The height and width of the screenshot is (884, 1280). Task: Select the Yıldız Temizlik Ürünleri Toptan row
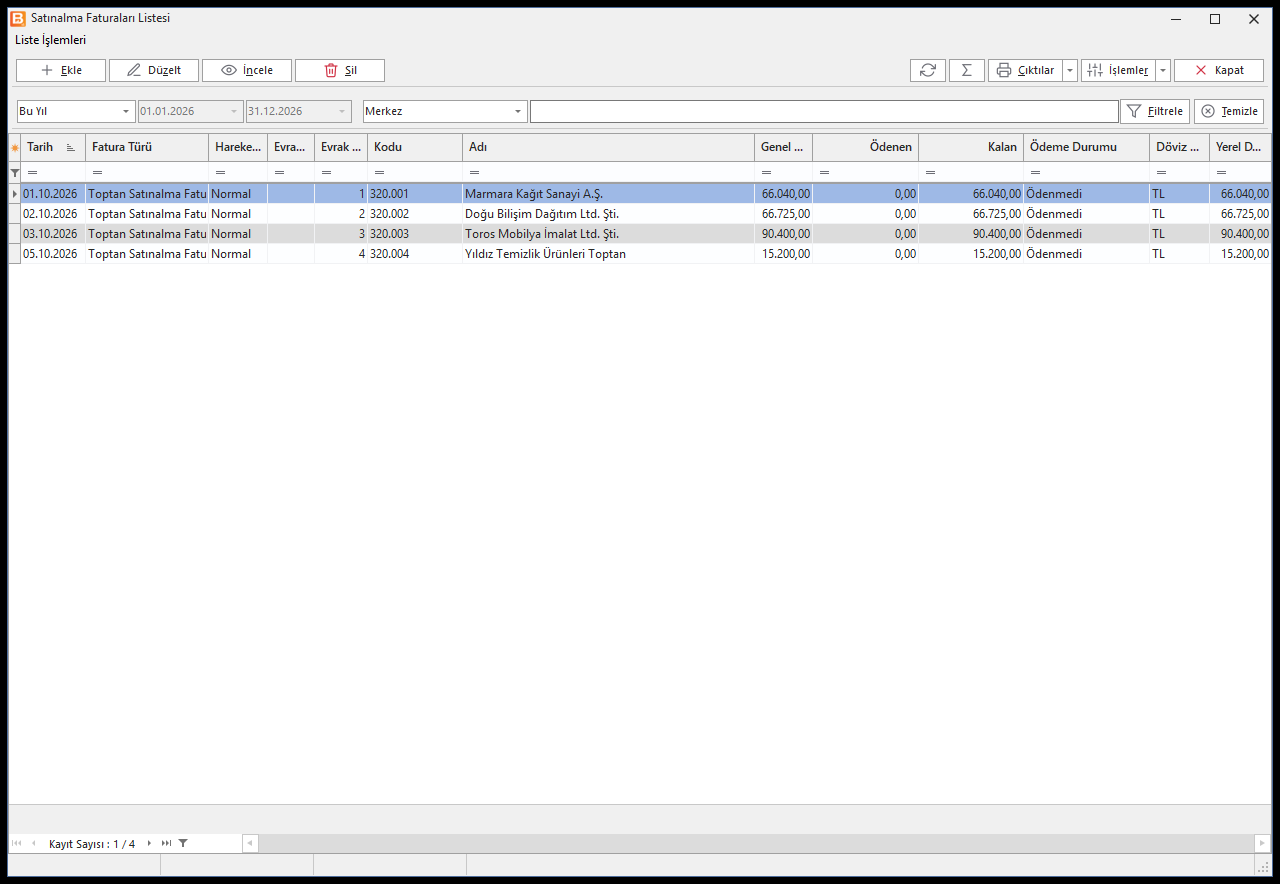click(x=640, y=254)
